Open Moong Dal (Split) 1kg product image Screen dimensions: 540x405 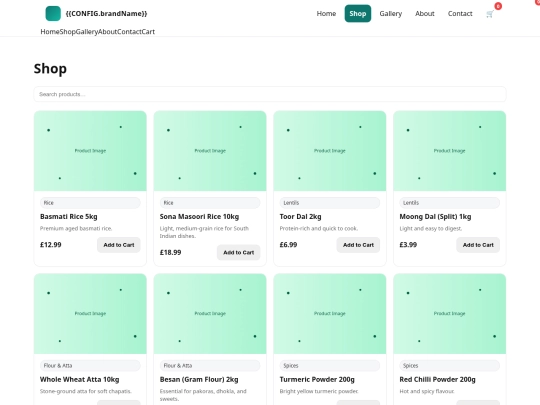pyautogui.click(x=450, y=151)
